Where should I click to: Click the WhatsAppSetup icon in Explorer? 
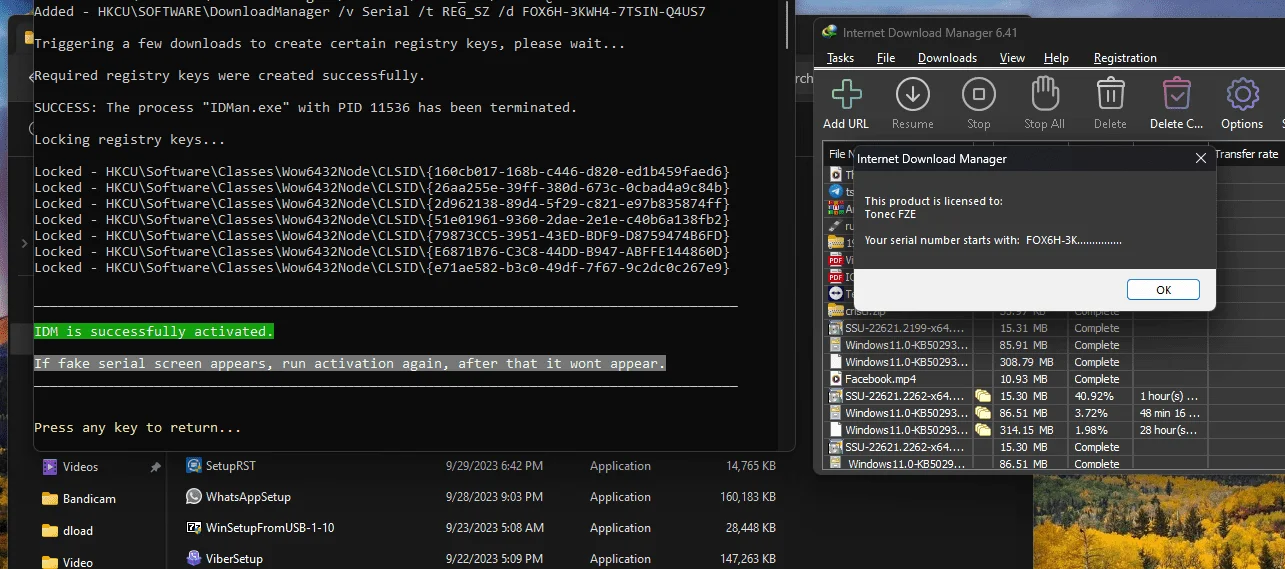tap(194, 496)
